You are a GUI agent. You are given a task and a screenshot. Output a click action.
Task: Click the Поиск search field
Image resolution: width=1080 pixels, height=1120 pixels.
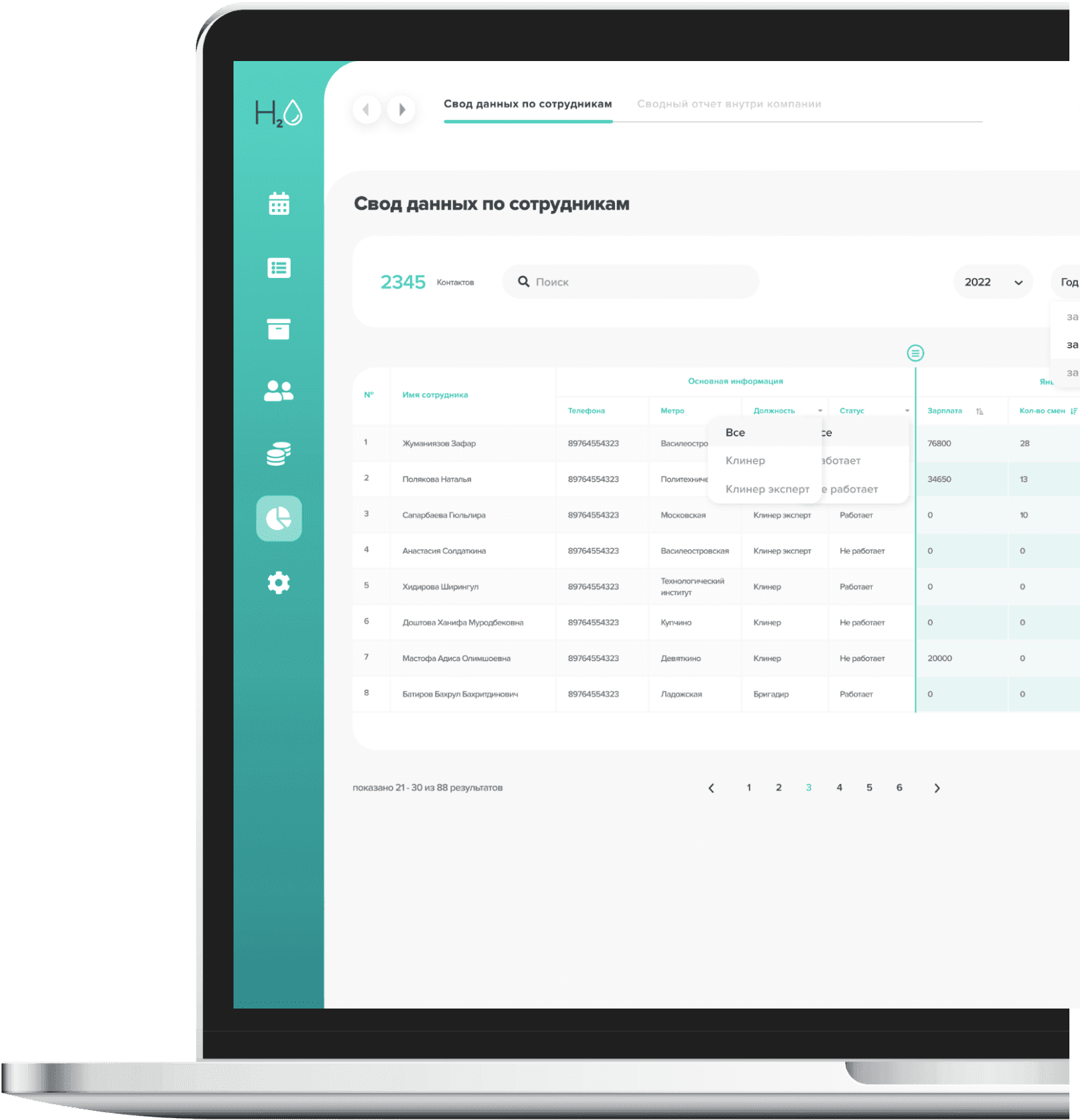pyautogui.click(x=631, y=282)
